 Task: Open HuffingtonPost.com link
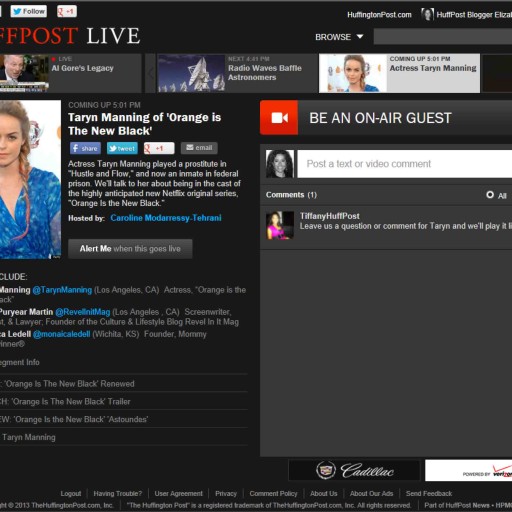[x=379, y=15]
